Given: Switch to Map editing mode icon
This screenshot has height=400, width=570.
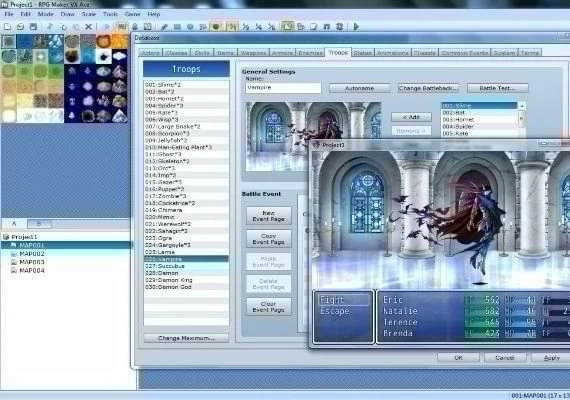Looking at the screenshot, I should pyautogui.click(x=122, y=27).
